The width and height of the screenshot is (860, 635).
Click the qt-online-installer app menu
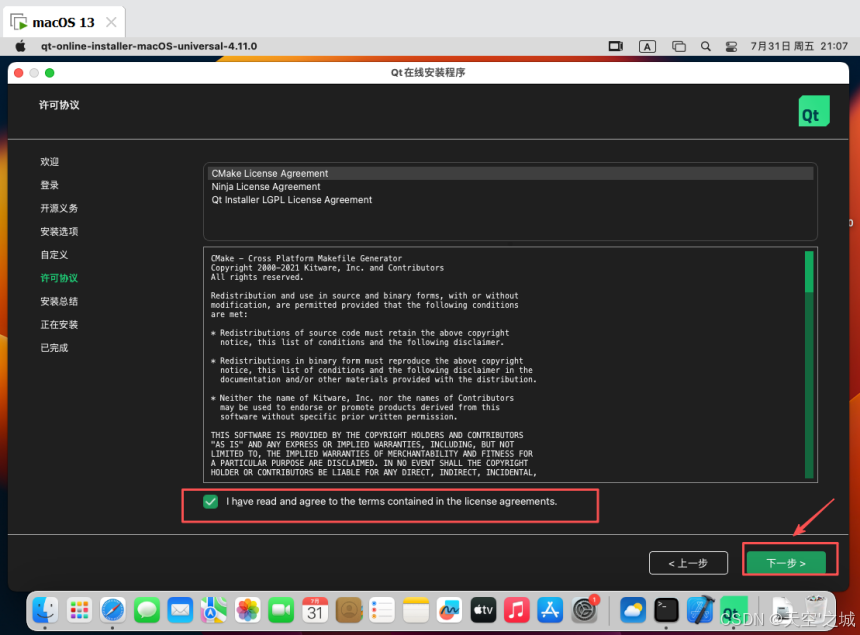tap(149, 46)
